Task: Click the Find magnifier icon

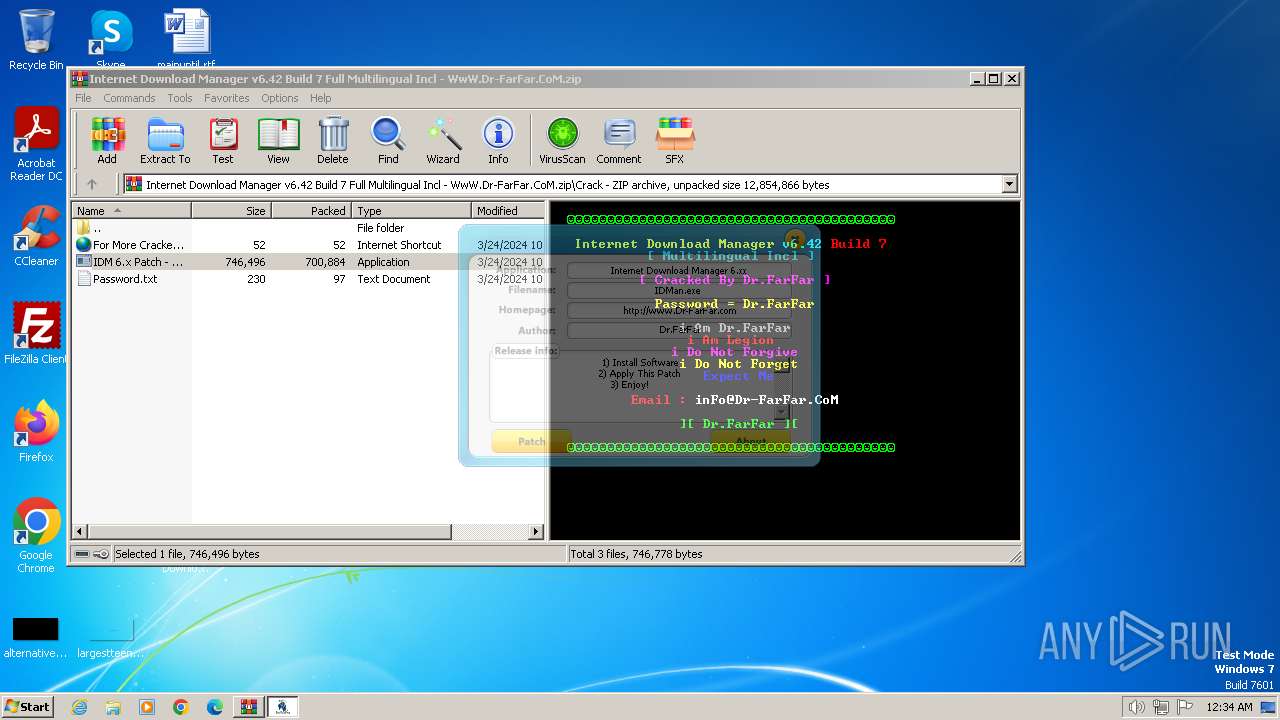Action: [x=388, y=141]
